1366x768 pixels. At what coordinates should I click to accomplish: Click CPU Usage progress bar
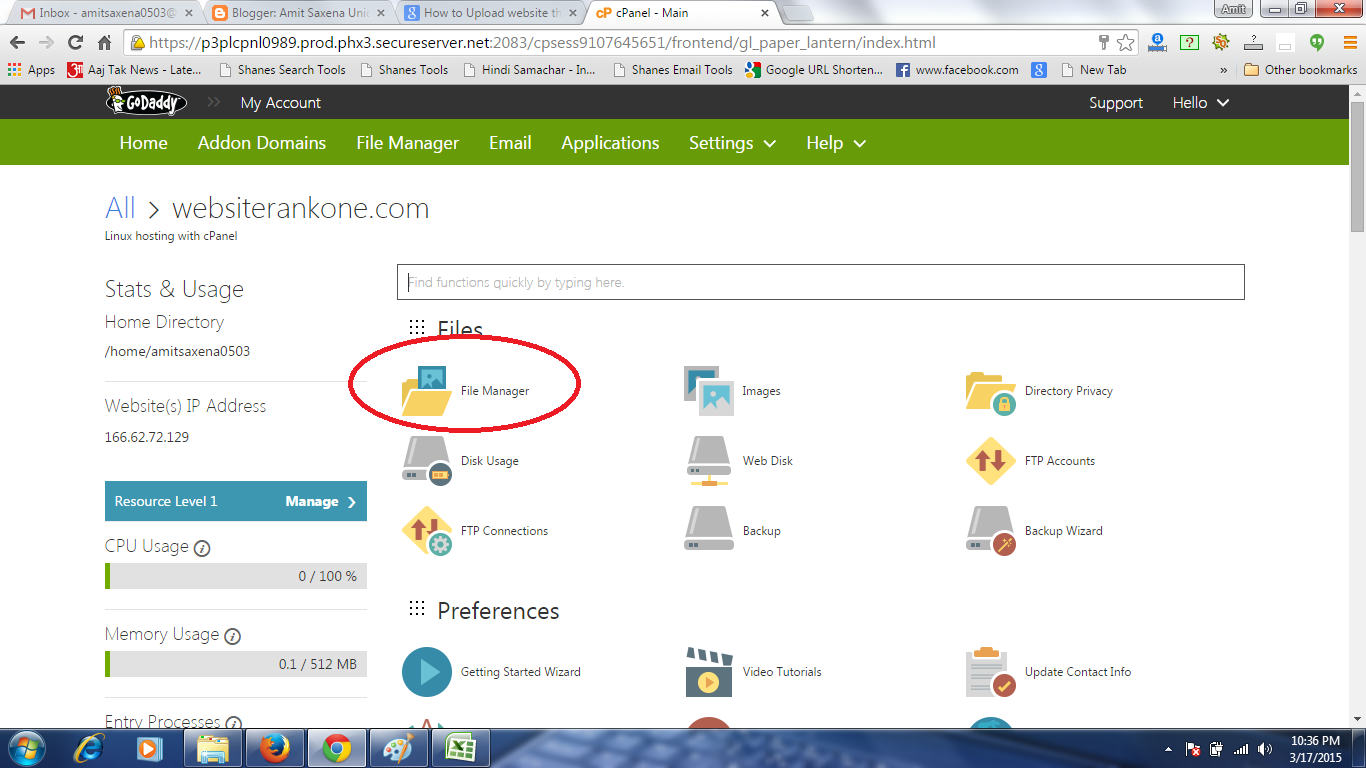[236, 576]
